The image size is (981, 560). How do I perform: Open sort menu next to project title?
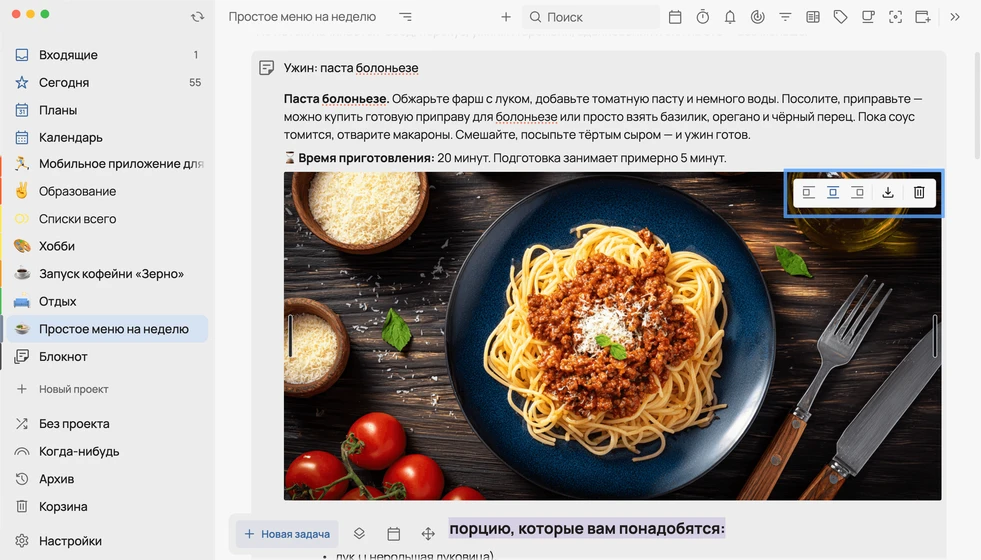pos(405,17)
